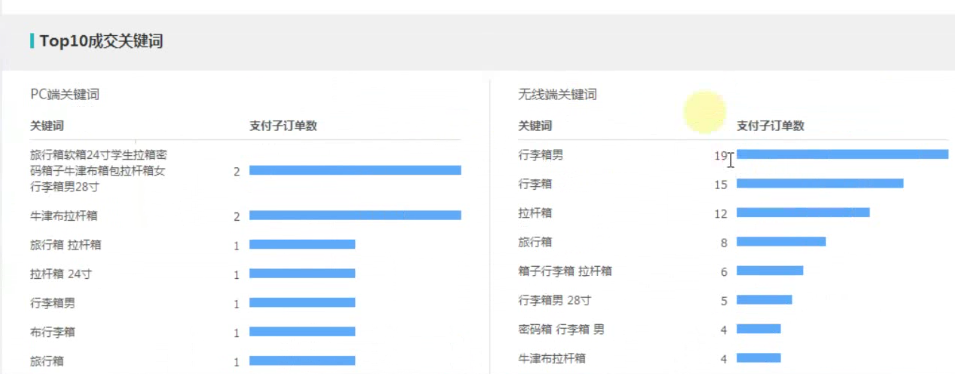Open the 牛津布拉杆箱 keyword in PC list
The image size is (955, 374).
click(x=64, y=216)
